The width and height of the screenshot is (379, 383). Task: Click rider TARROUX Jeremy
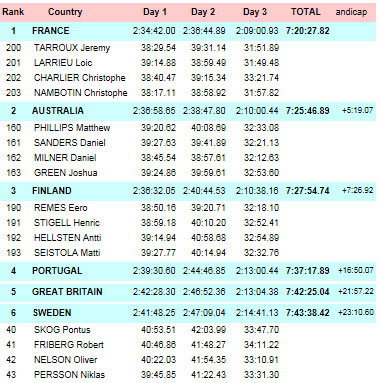pyautogui.click(x=72, y=48)
